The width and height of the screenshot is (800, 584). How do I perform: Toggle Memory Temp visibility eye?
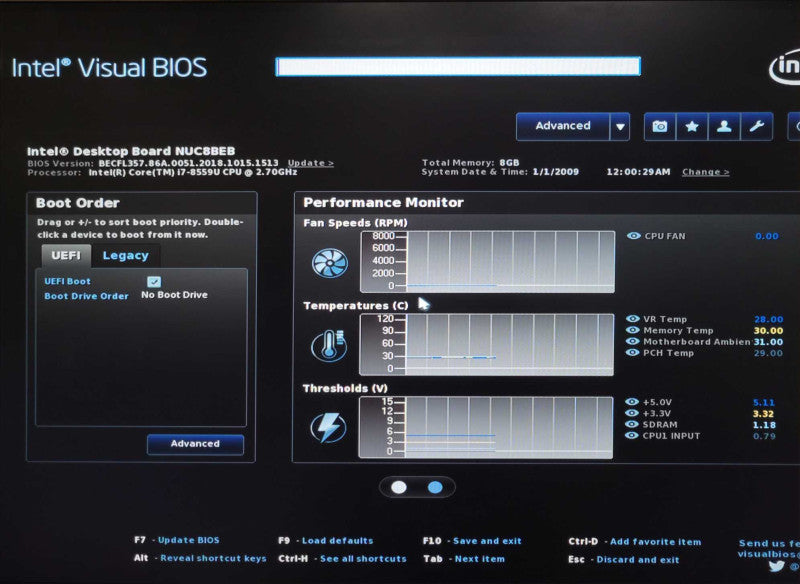coord(633,330)
